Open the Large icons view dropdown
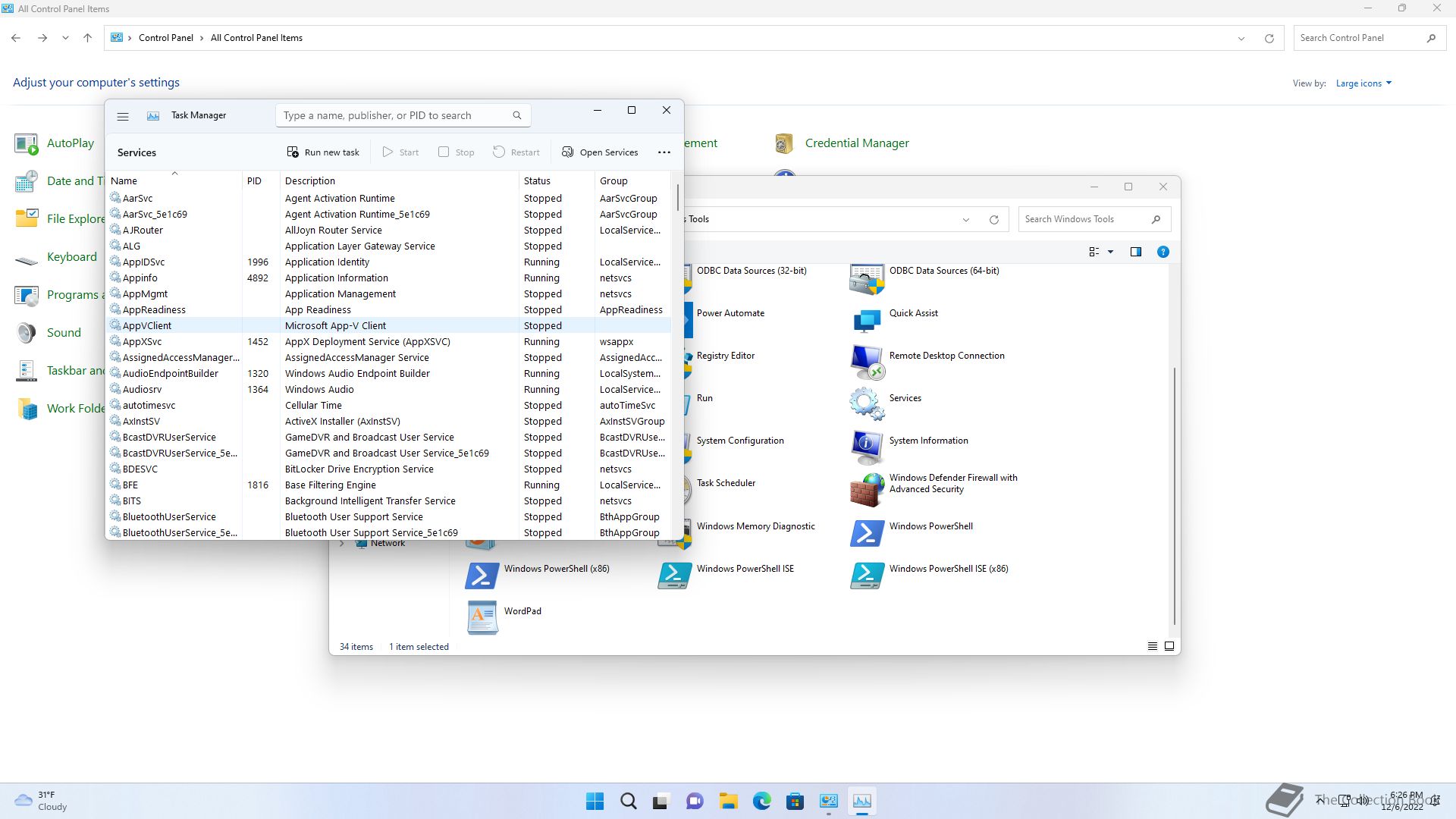The height and width of the screenshot is (819, 1456). coord(1363,83)
